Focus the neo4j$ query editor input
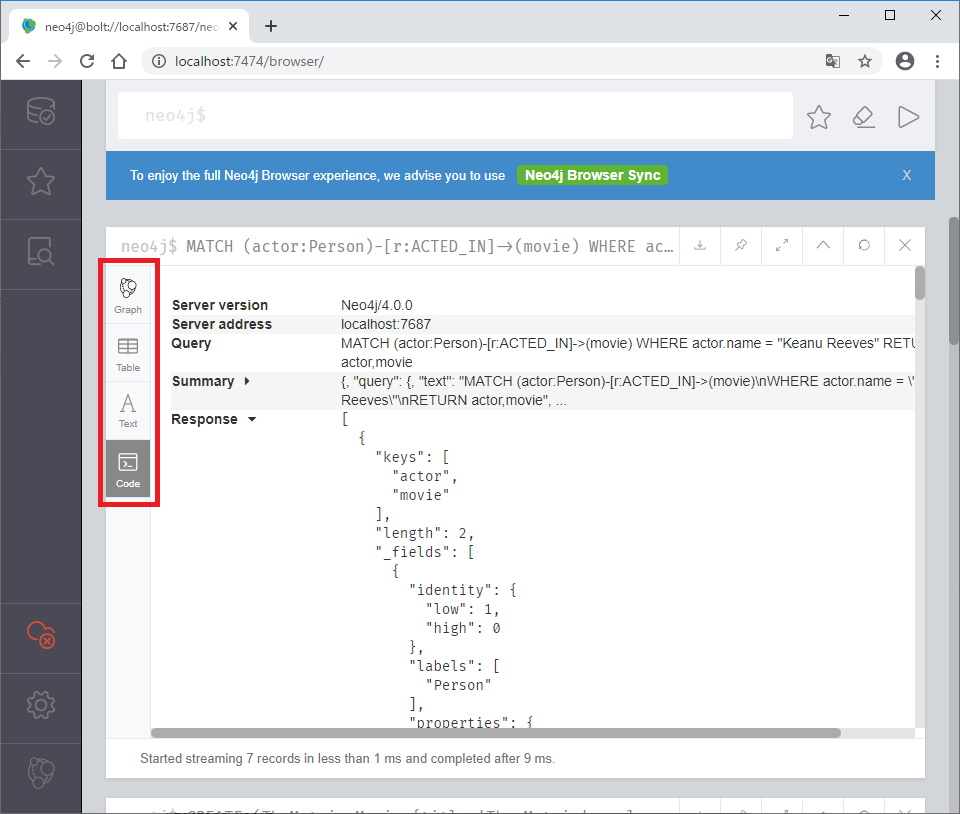The height and width of the screenshot is (814, 960). 455,115
